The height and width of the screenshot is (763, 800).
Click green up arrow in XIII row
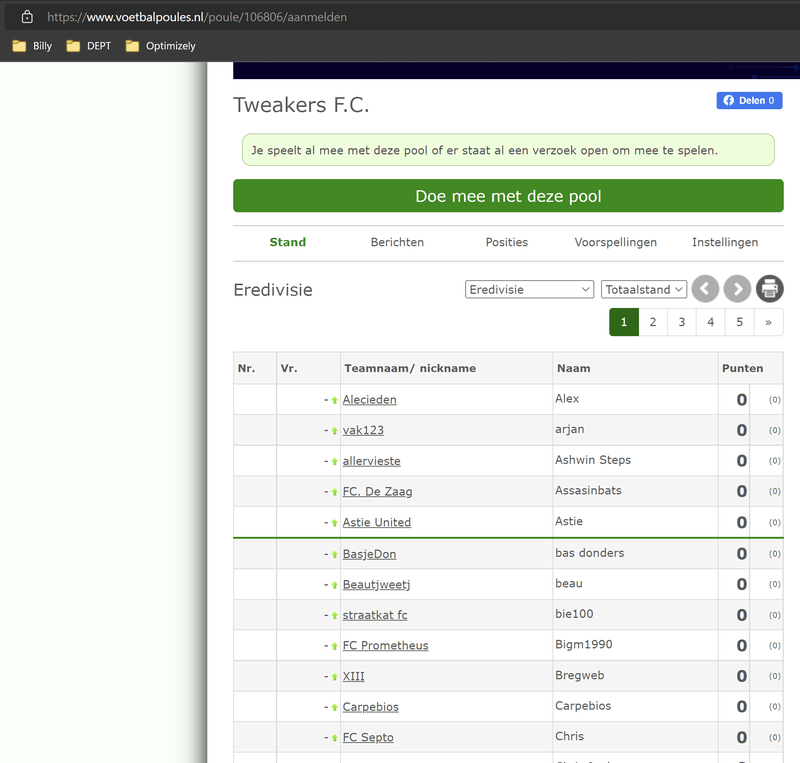click(x=334, y=677)
